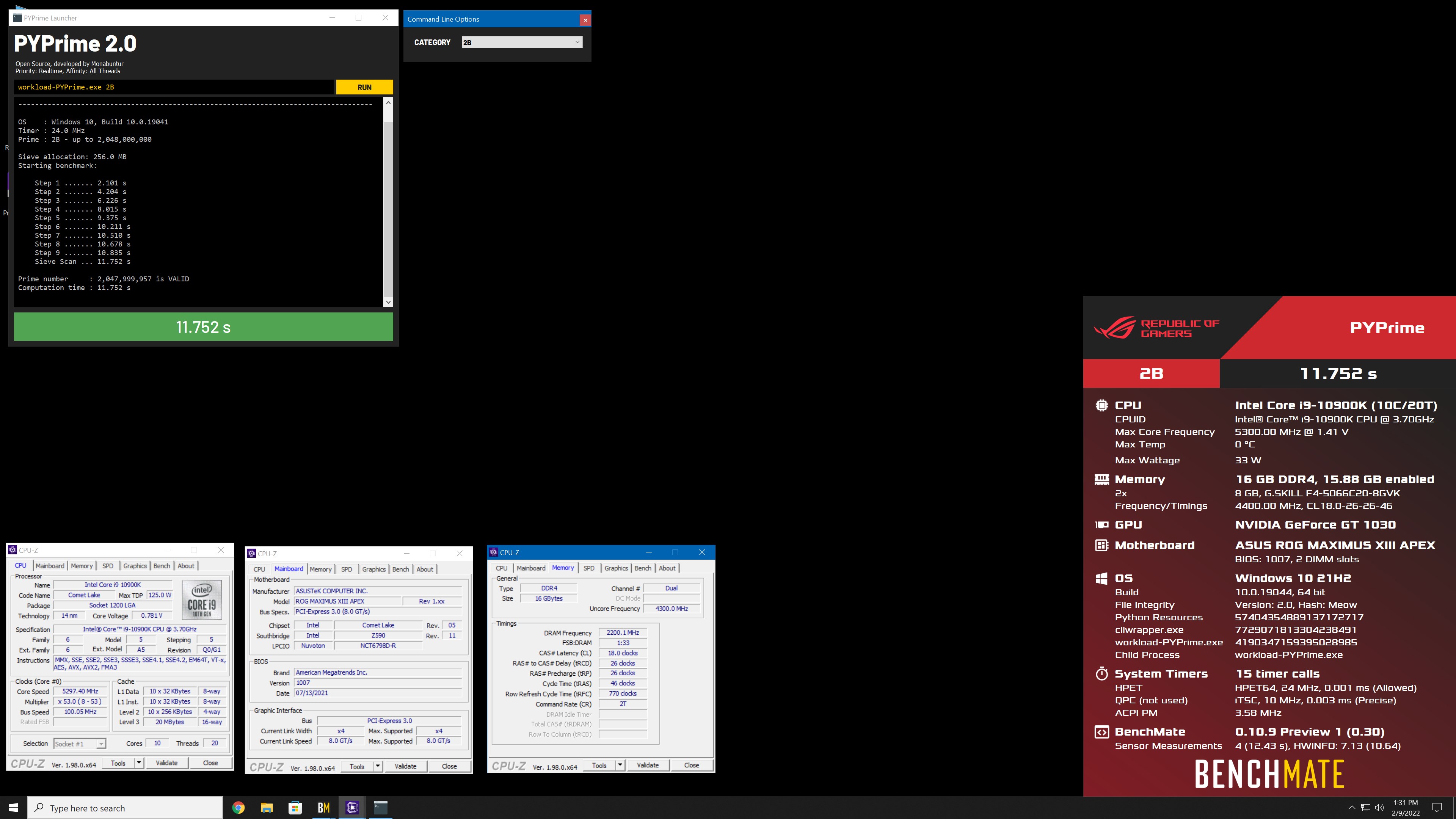The width and height of the screenshot is (1456, 819).
Task: Click the PYPrime Launcher title bar icon
Action: click(17, 18)
